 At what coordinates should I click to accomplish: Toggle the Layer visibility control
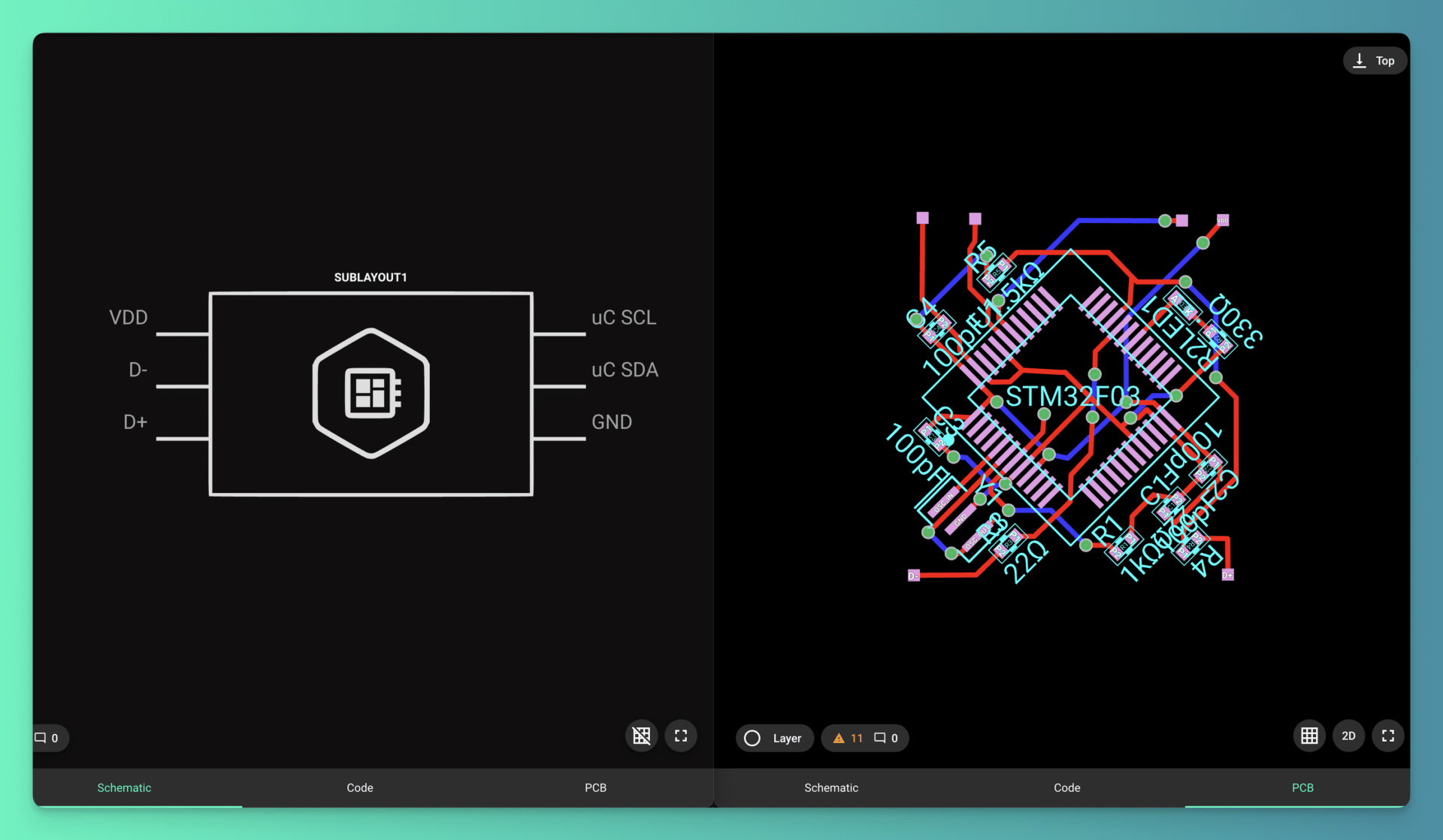click(x=774, y=738)
